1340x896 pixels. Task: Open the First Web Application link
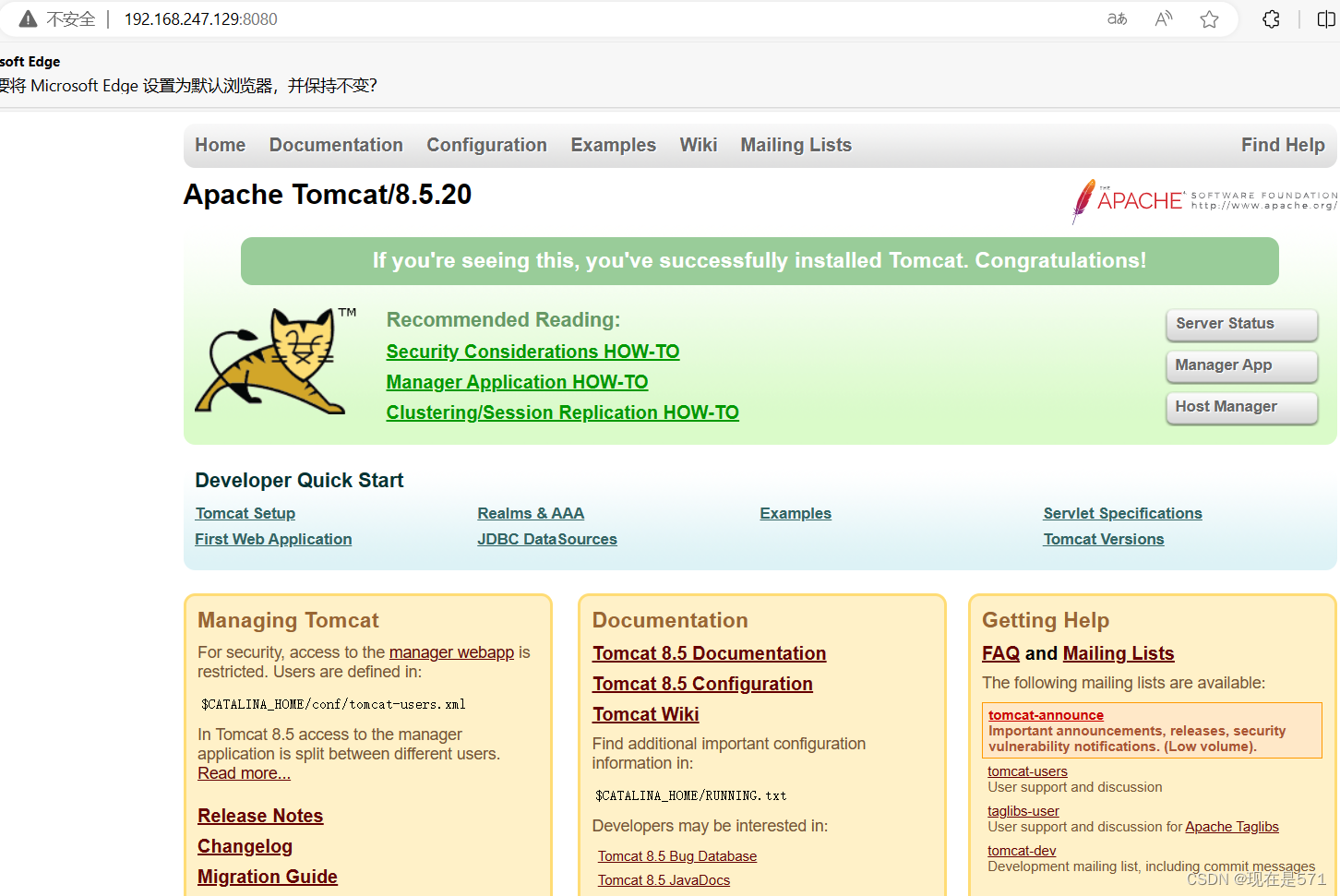coord(273,539)
